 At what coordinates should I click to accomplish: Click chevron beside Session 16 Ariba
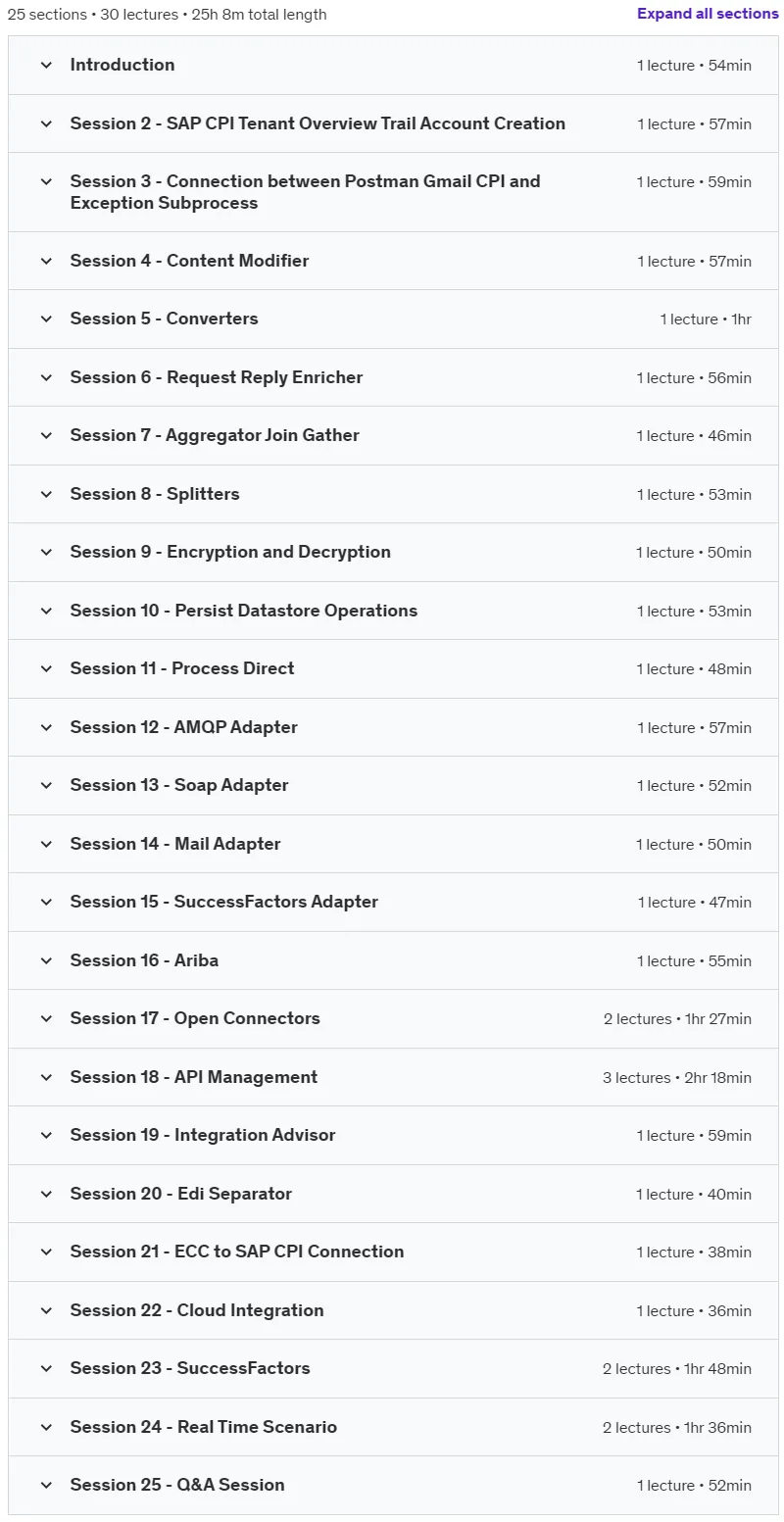tap(46, 961)
